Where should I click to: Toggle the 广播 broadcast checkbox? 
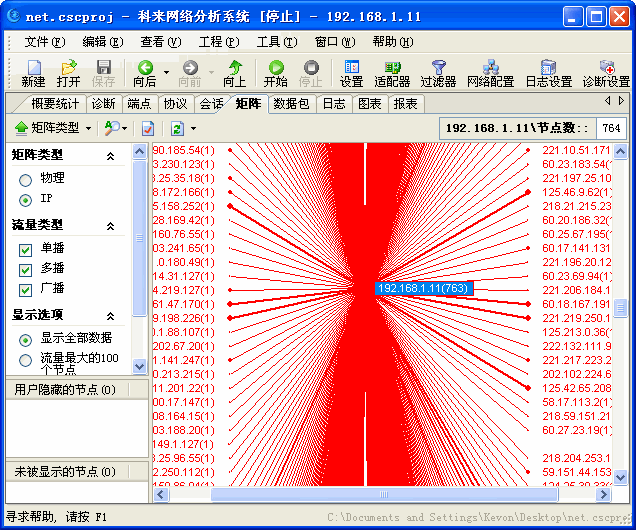click(26, 288)
